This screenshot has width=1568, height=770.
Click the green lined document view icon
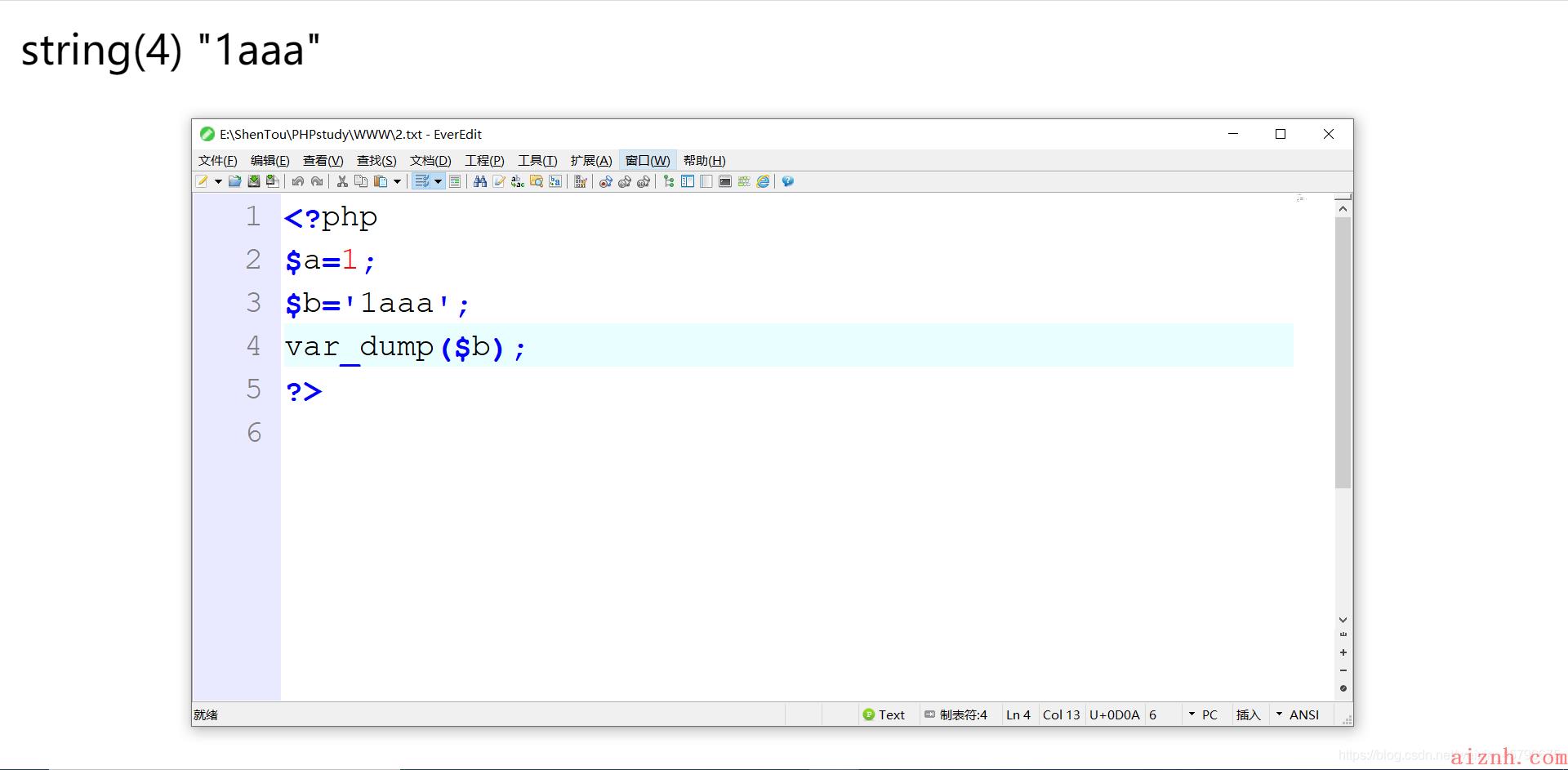[455, 181]
